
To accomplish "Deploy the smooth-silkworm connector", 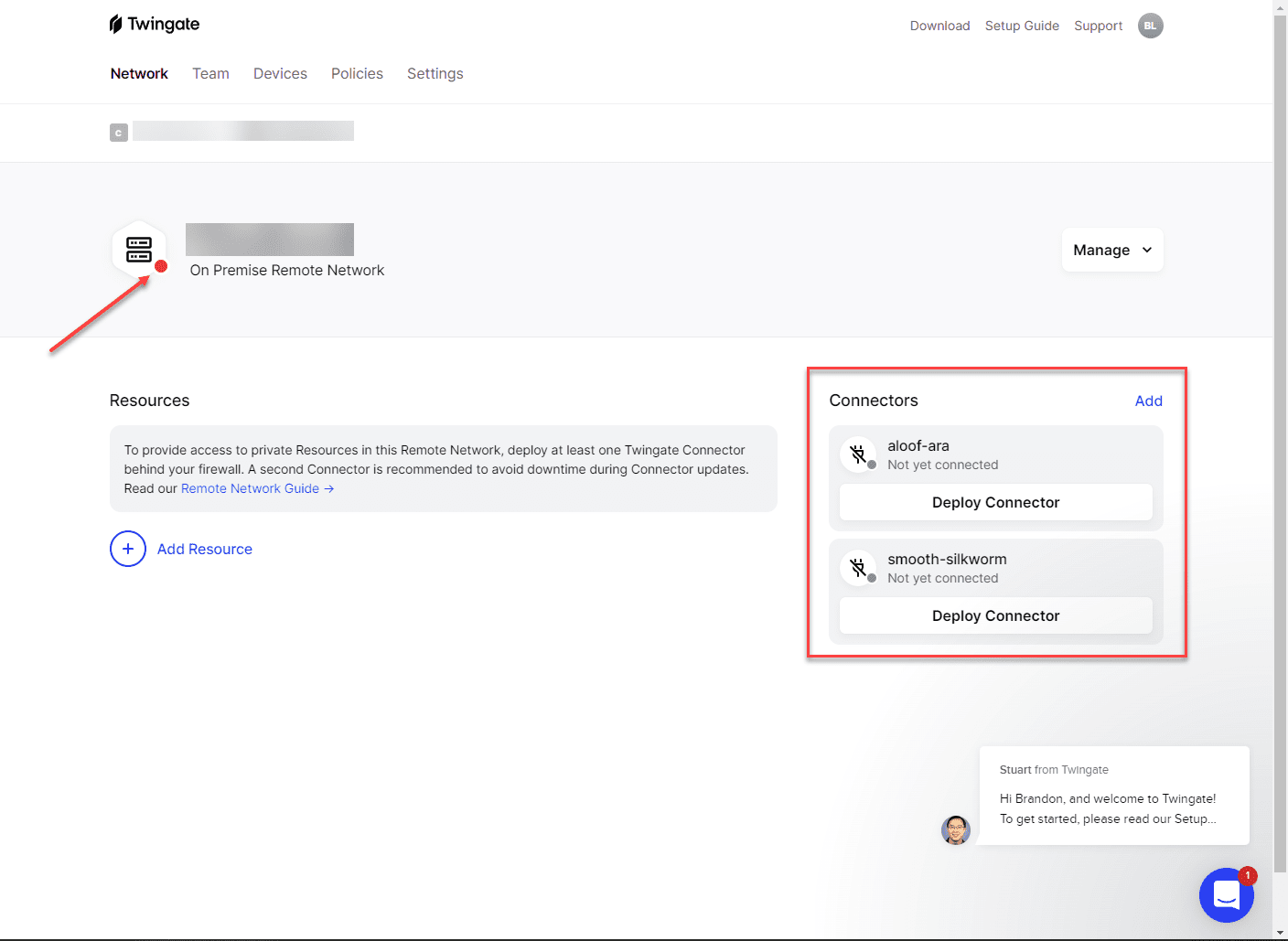I will pos(995,615).
